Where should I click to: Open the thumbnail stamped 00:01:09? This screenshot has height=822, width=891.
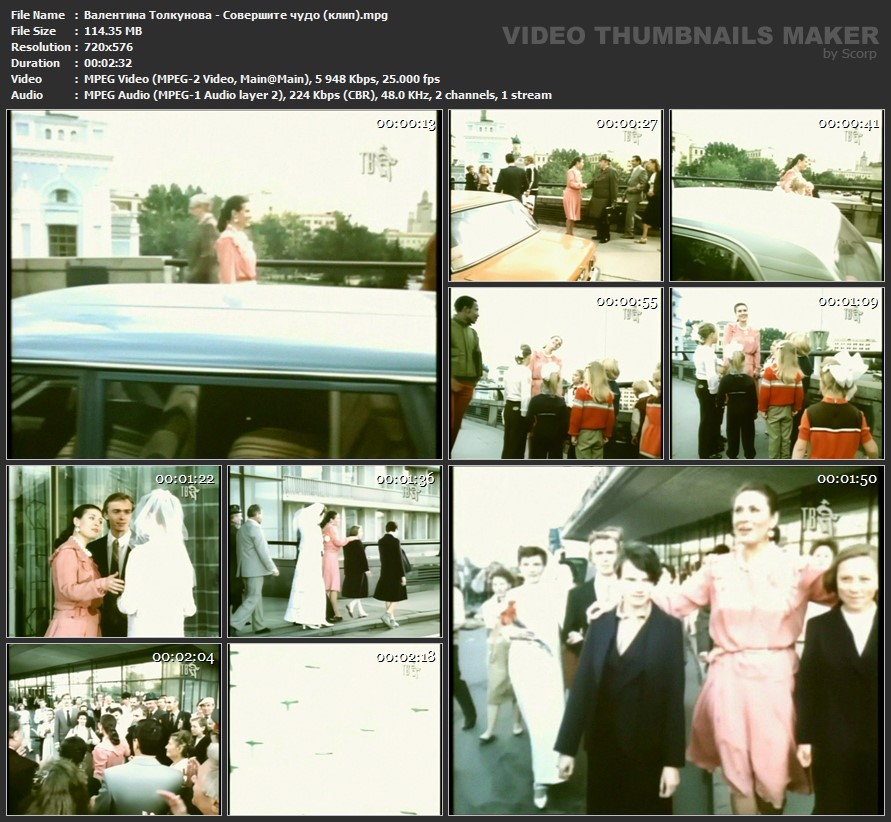[x=777, y=373]
